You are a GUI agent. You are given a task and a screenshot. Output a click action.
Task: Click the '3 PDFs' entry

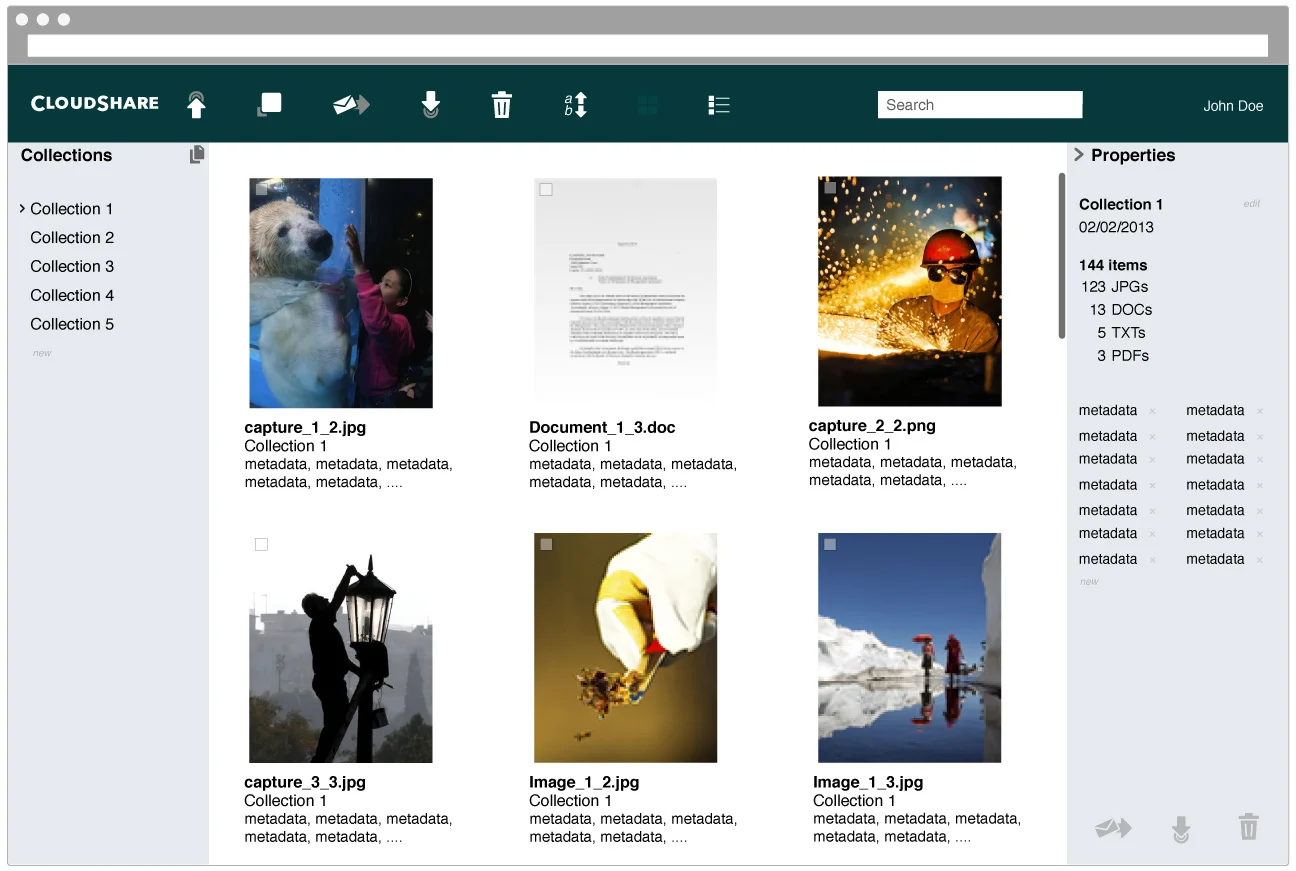tap(1123, 355)
